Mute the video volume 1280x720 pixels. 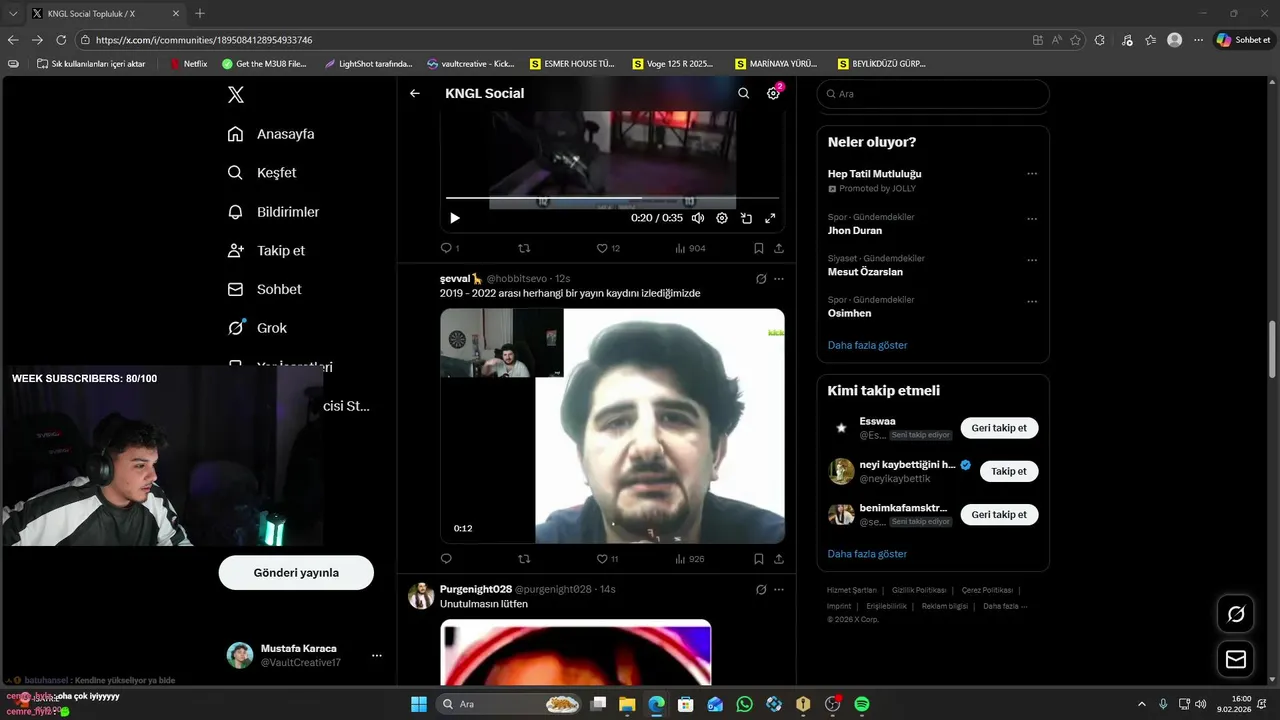pos(697,218)
